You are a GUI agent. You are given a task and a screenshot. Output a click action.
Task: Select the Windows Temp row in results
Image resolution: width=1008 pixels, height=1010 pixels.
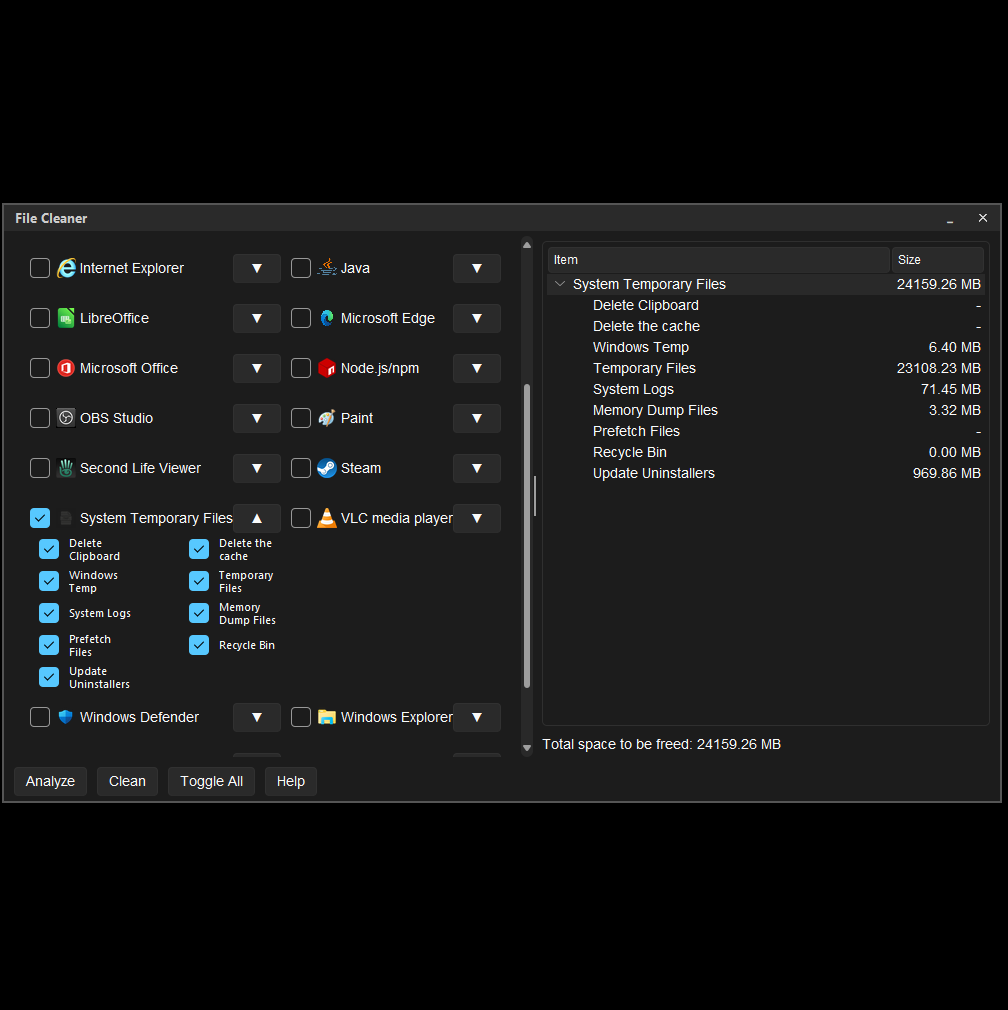pos(766,347)
